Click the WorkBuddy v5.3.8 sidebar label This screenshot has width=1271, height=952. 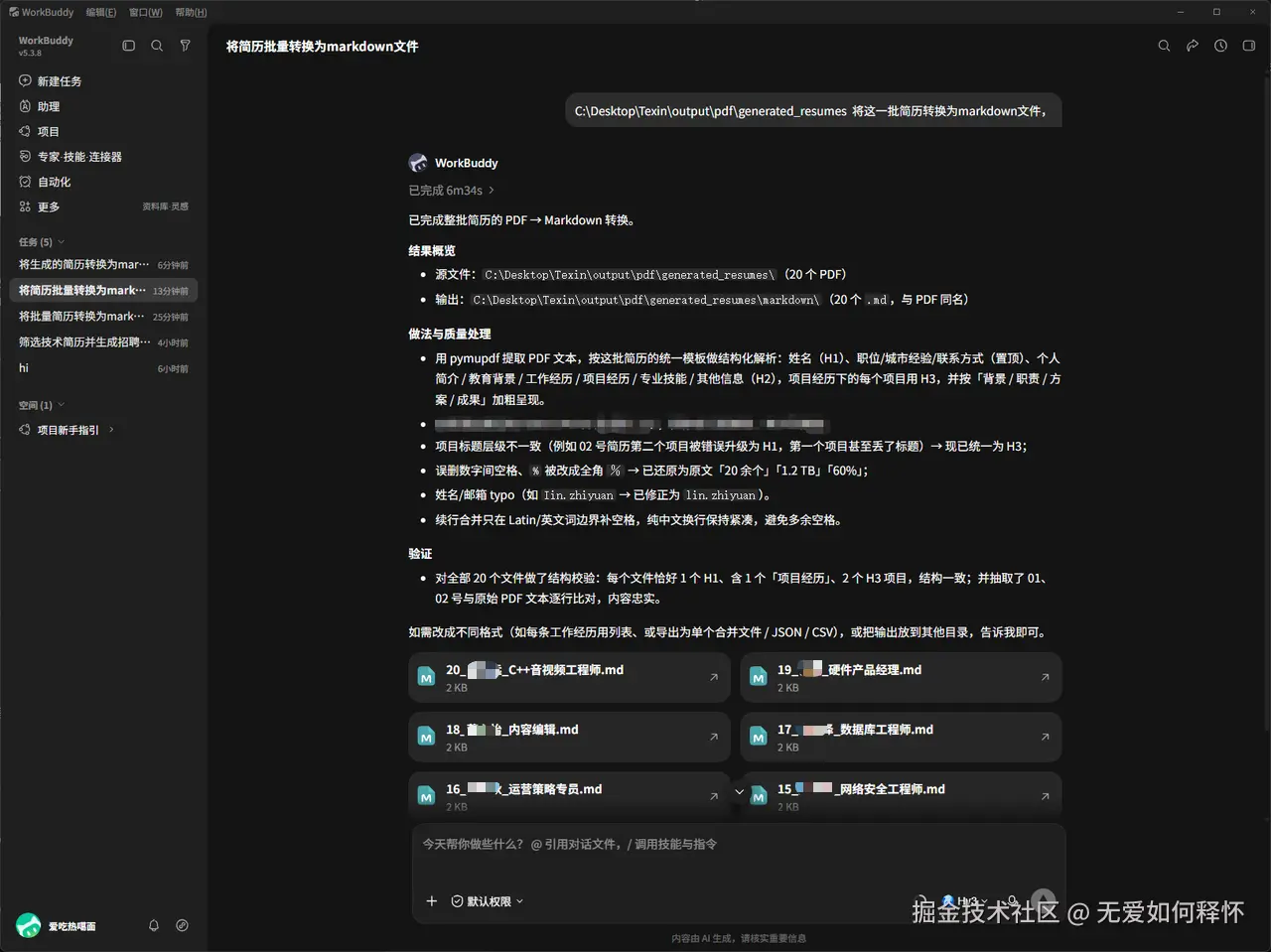[x=46, y=46]
